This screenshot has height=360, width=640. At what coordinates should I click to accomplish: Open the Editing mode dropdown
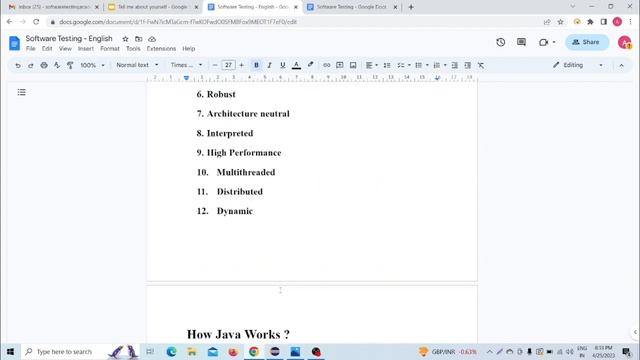tap(577, 65)
